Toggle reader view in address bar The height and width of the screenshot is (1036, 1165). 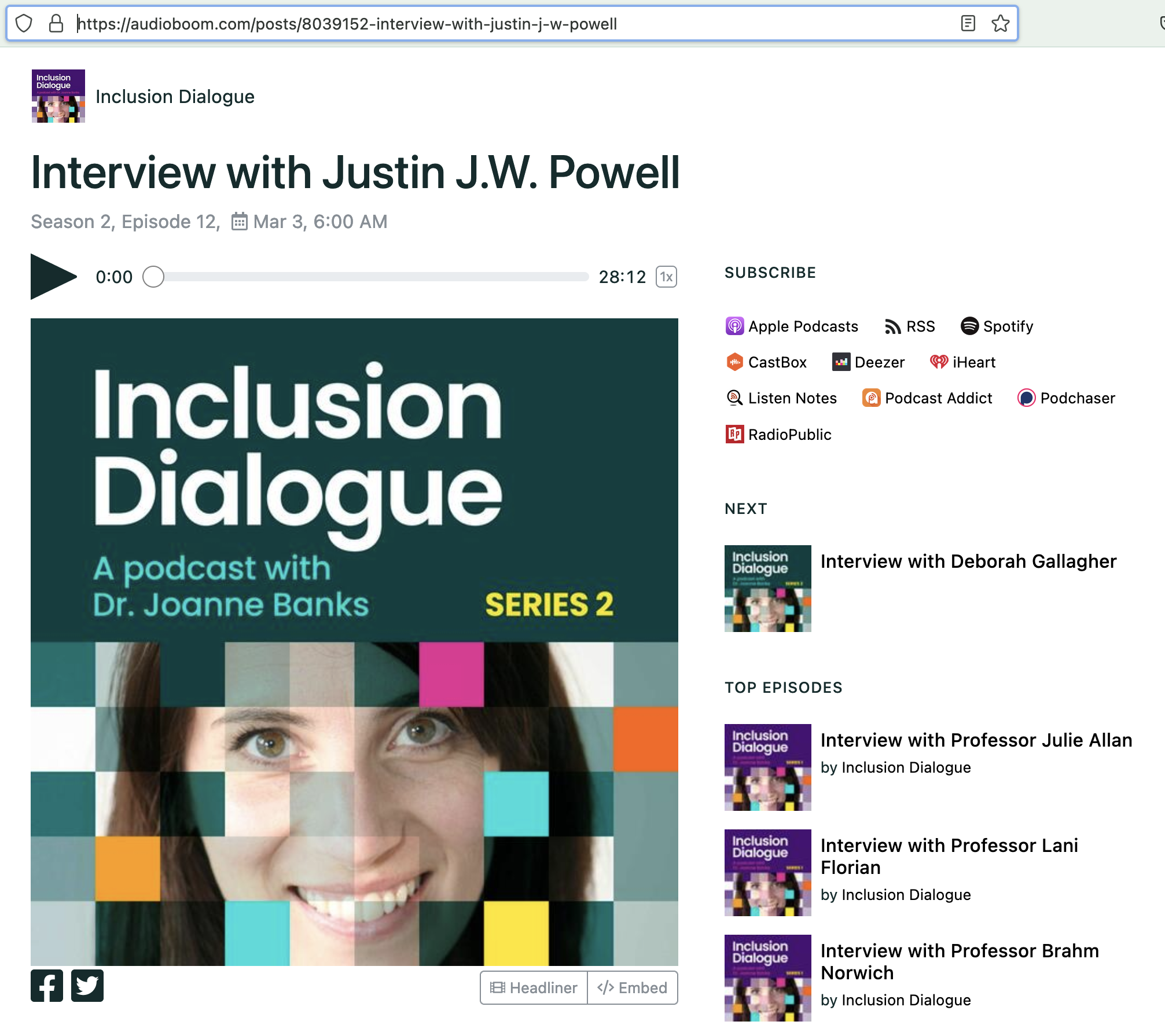[x=968, y=24]
